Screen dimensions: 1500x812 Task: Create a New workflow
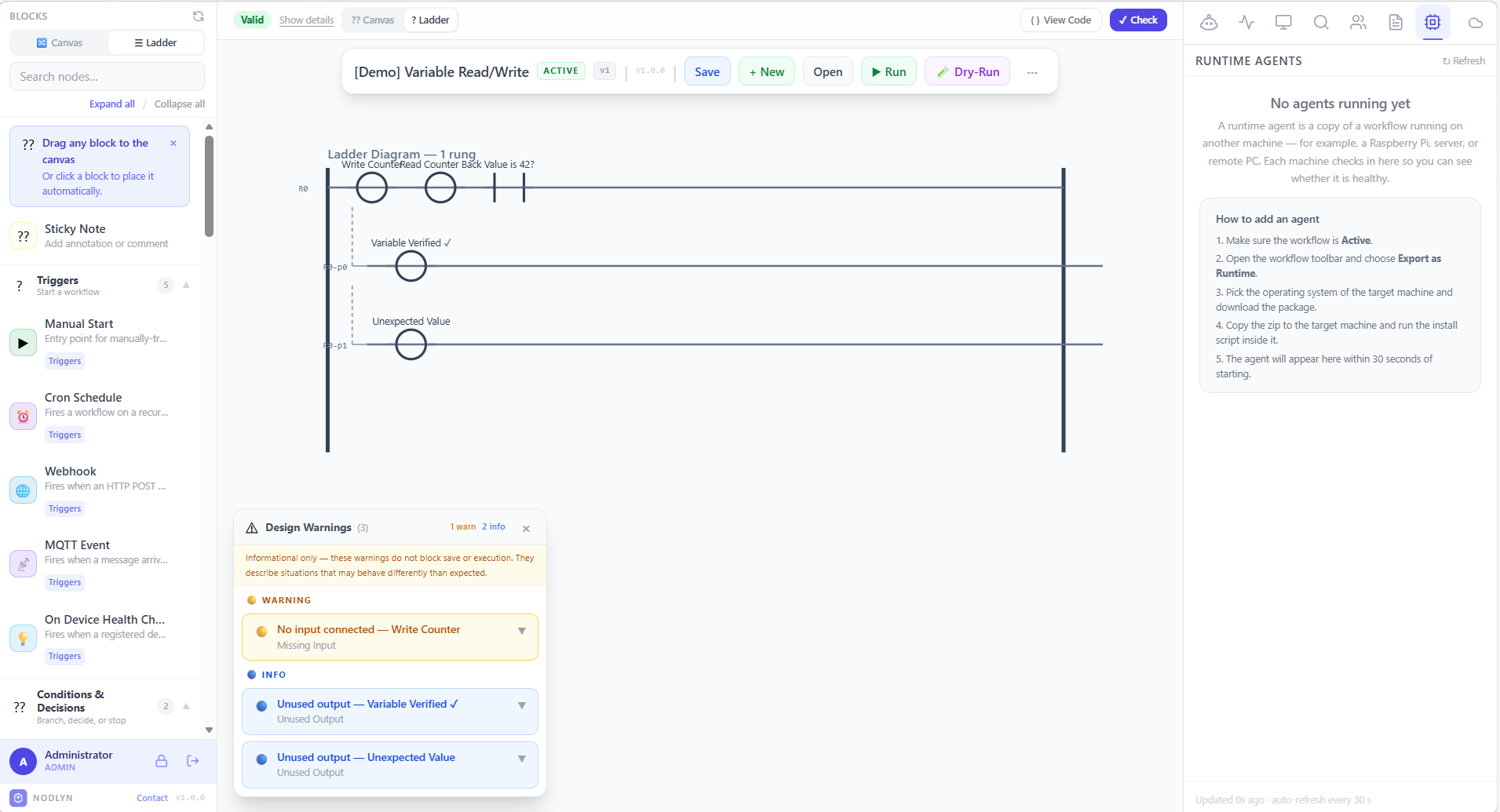click(x=766, y=71)
